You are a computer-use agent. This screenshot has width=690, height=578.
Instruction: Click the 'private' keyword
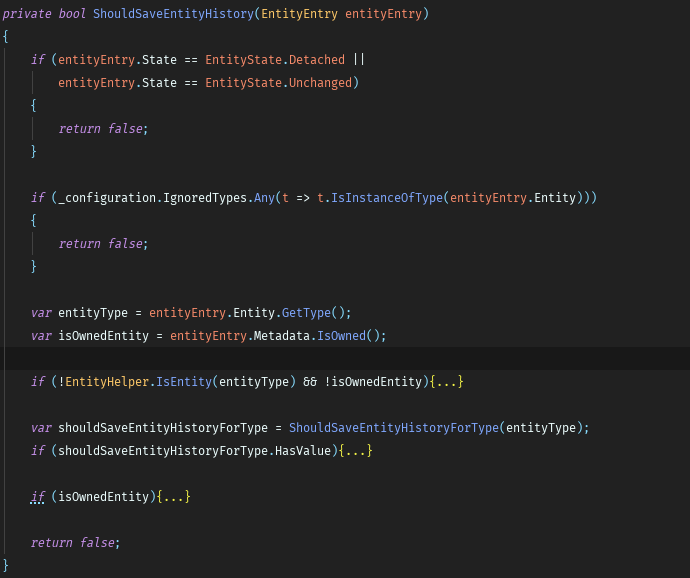pyautogui.click(x=27, y=14)
